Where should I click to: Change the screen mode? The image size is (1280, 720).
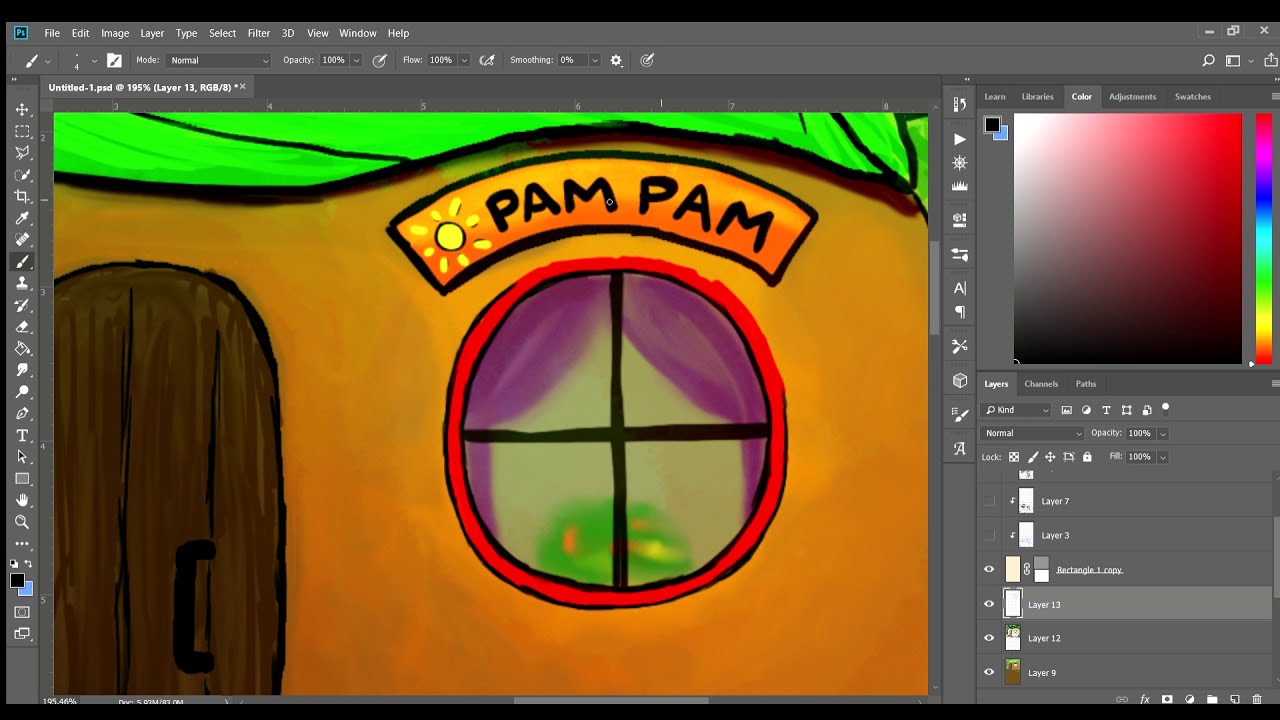(22, 633)
